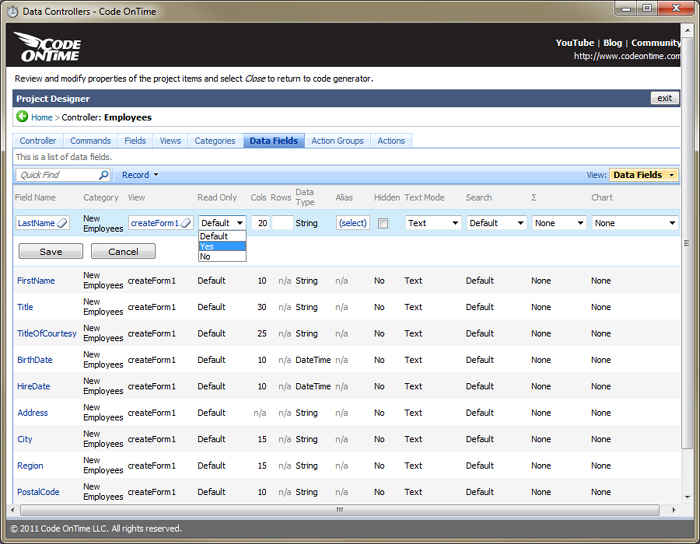Click the empty Rows input field
Image resolution: width=700 pixels, height=544 pixels.
click(282, 223)
